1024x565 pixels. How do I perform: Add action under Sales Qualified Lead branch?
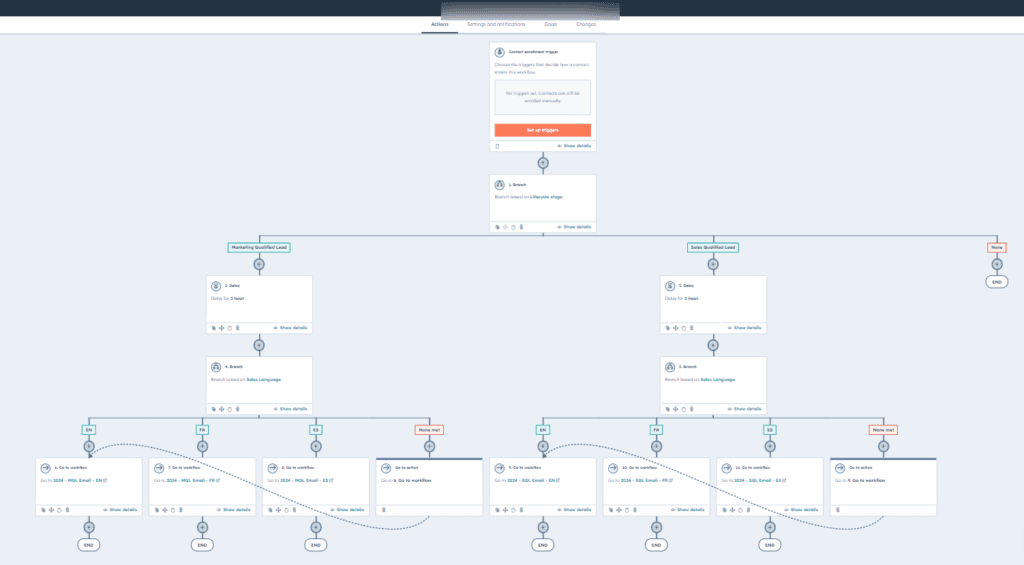coord(713,265)
